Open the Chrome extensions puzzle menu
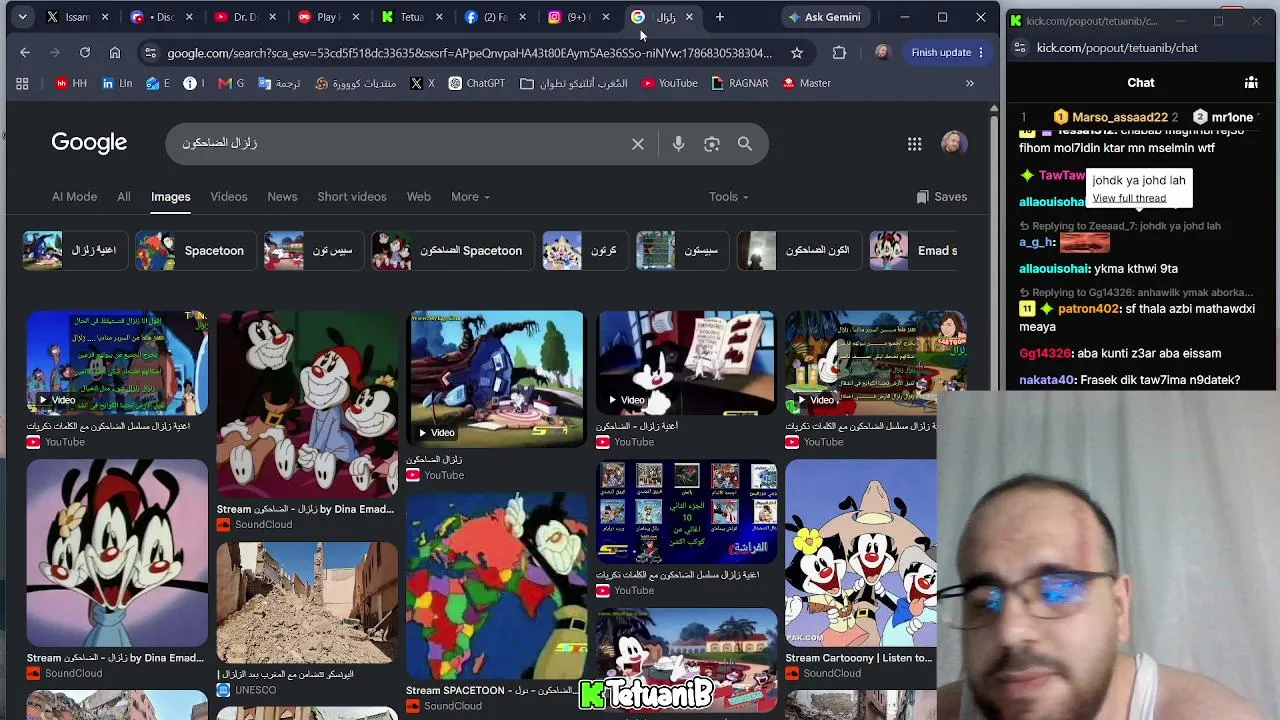The height and width of the screenshot is (720, 1280). point(839,52)
